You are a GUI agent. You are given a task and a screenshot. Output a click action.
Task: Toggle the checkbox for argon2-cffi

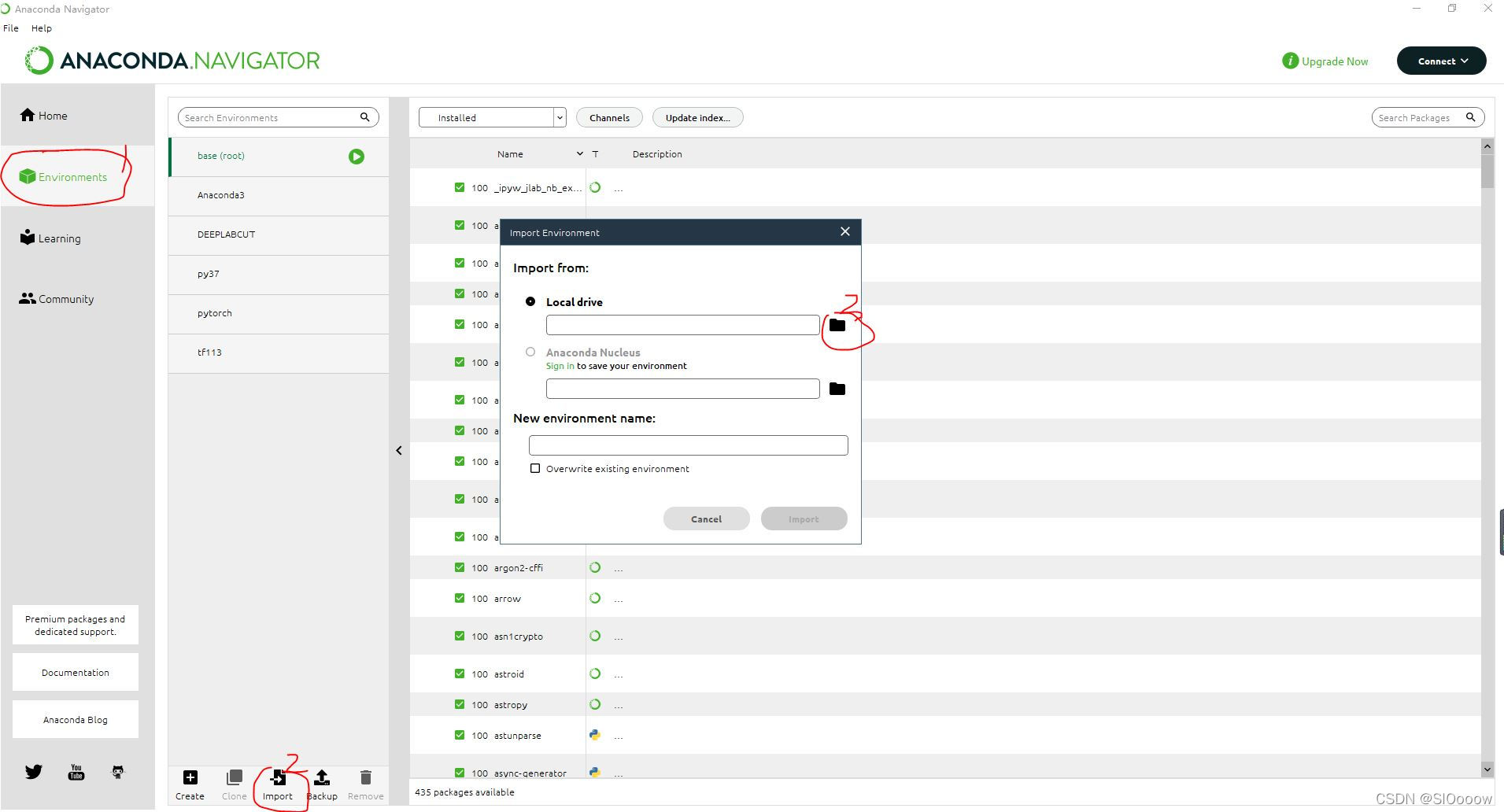460,567
